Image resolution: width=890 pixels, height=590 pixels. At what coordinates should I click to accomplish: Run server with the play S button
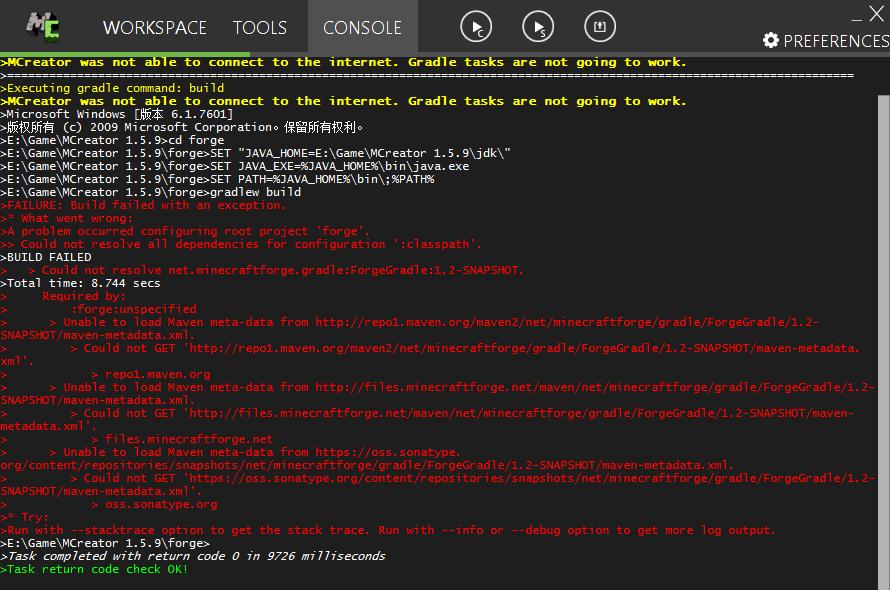(538, 27)
